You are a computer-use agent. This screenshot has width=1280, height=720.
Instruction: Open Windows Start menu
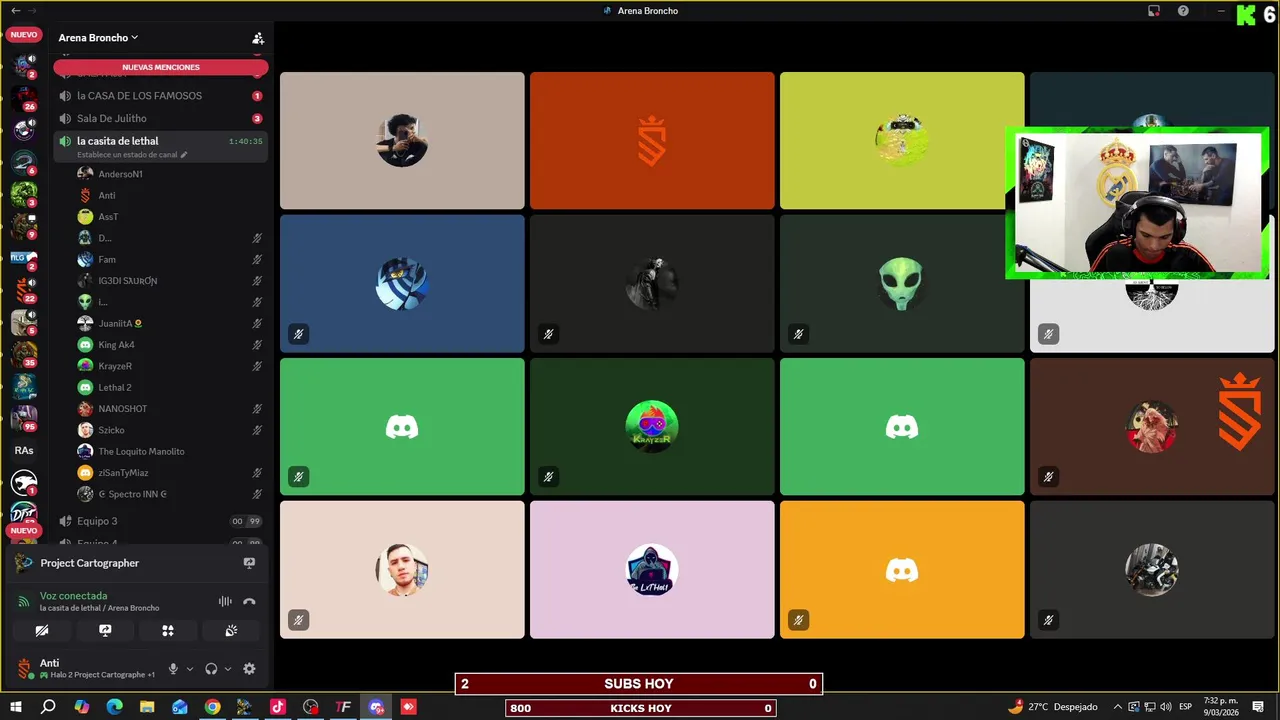click(15, 707)
